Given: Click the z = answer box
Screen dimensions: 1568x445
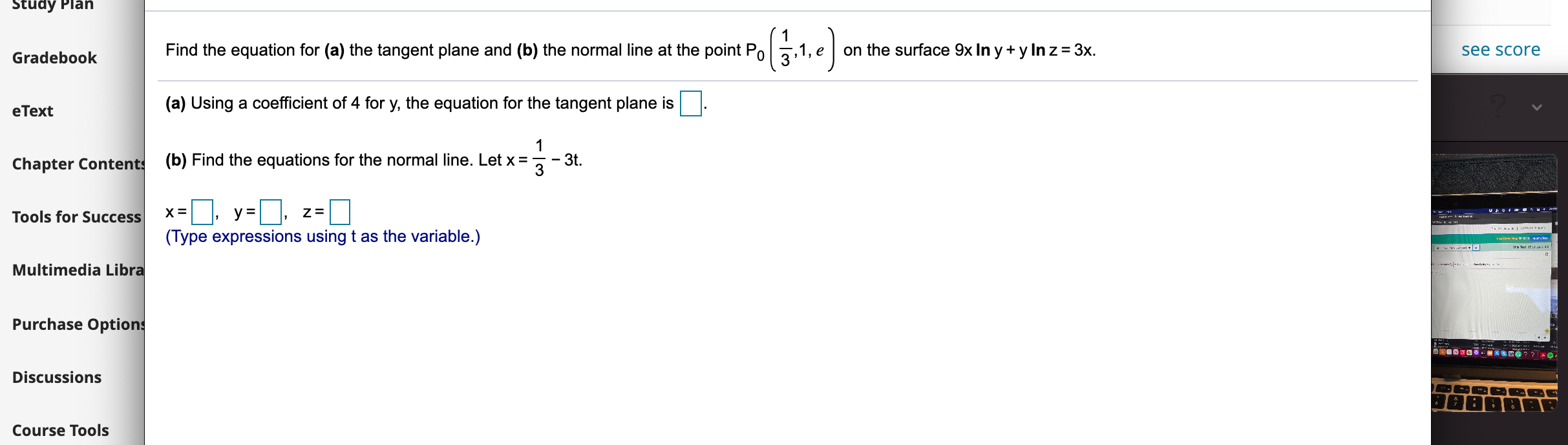Looking at the screenshot, I should 339,212.
